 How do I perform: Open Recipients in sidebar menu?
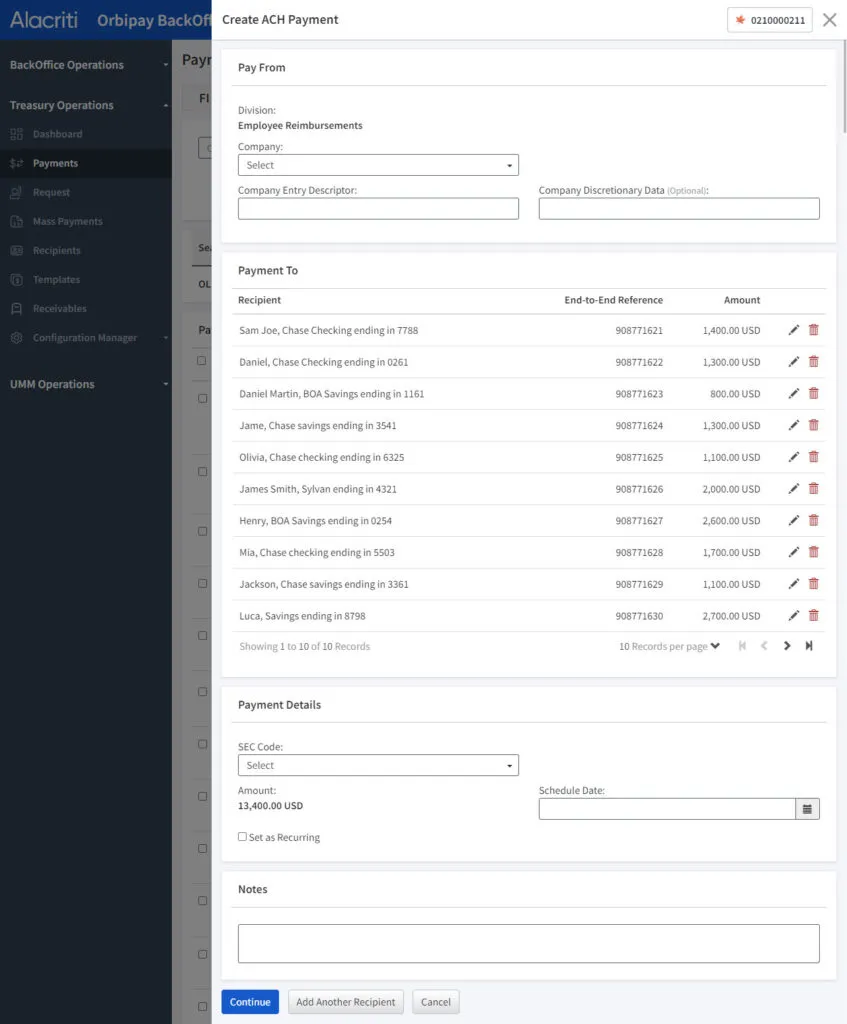pyautogui.click(x=56, y=250)
